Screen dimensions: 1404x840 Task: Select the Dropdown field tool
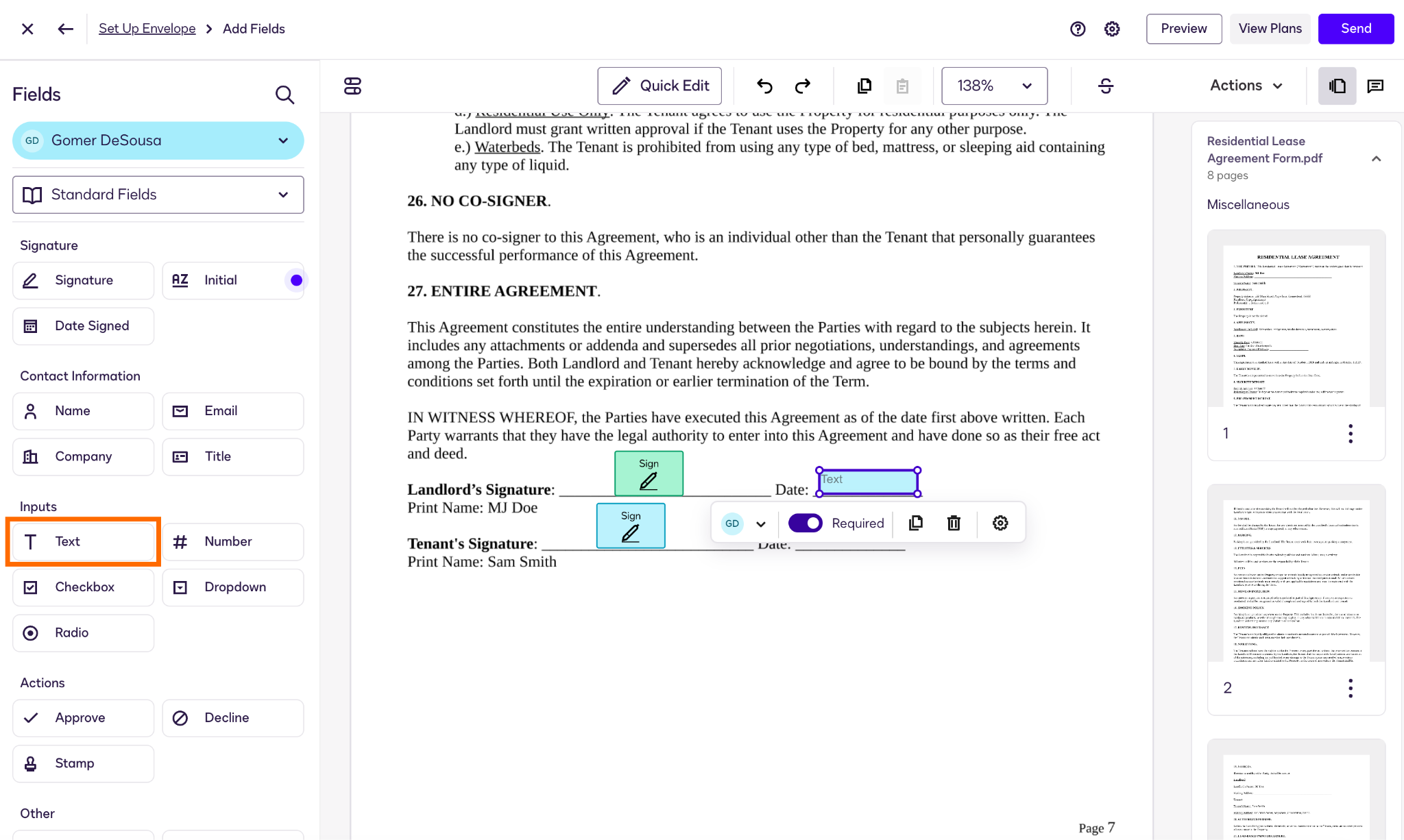pyautogui.click(x=233, y=587)
